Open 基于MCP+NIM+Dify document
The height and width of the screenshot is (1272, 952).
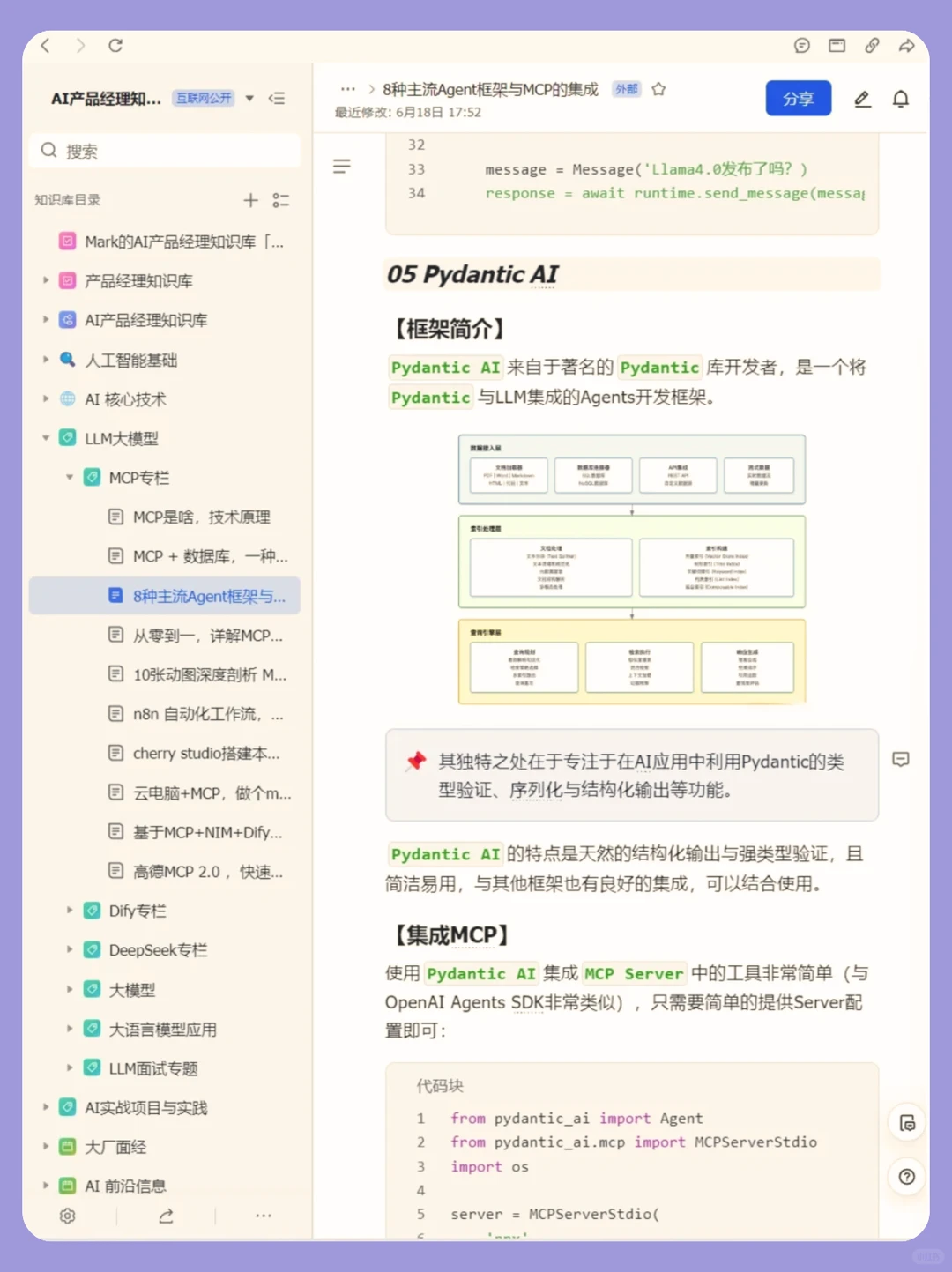pyautogui.click(x=165, y=832)
